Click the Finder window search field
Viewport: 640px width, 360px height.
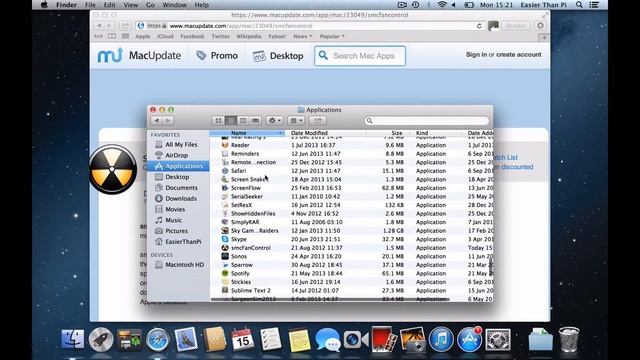pyautogui.click(x=427, y=120)
